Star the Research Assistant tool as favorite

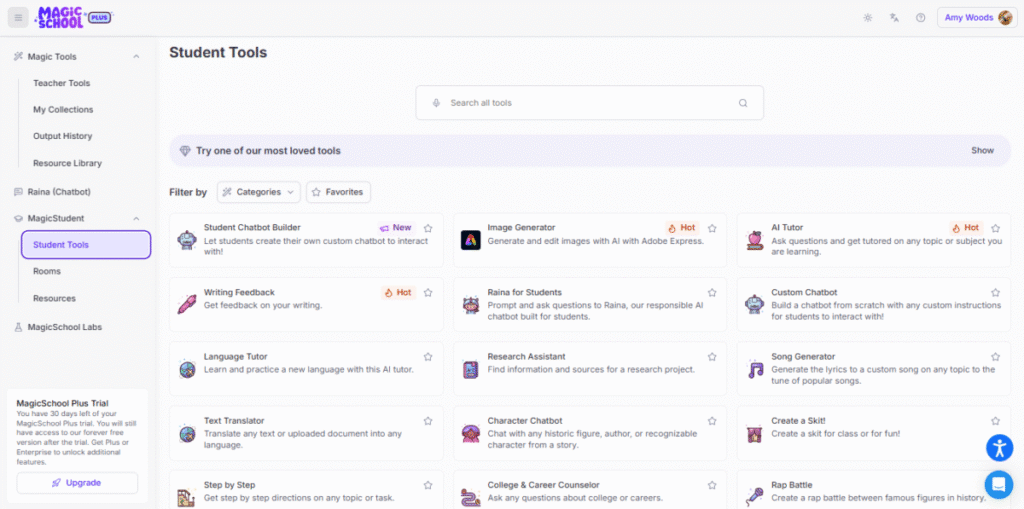[712, 357]
